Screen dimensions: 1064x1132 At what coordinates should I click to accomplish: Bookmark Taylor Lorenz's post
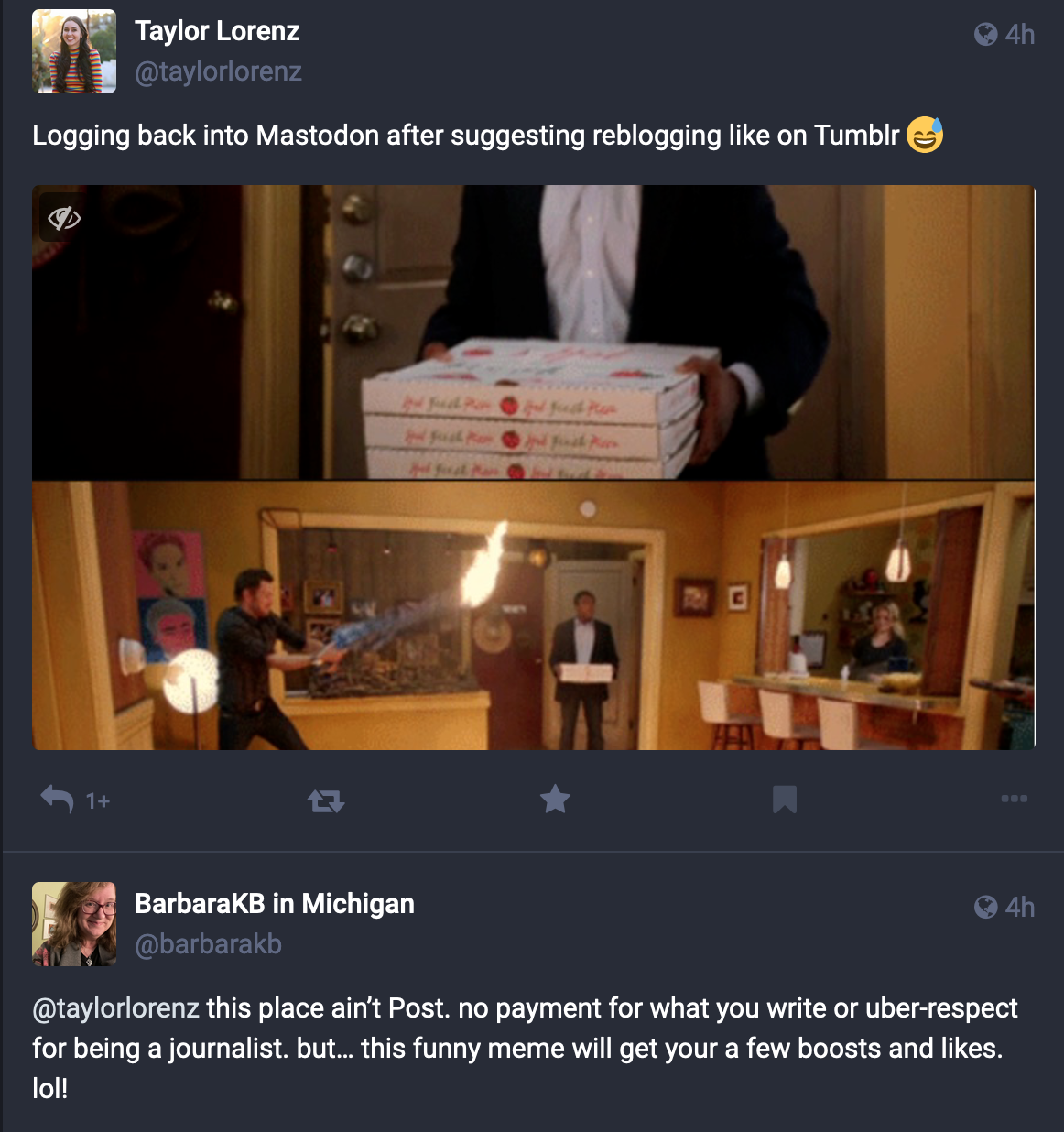click(785, 800)
